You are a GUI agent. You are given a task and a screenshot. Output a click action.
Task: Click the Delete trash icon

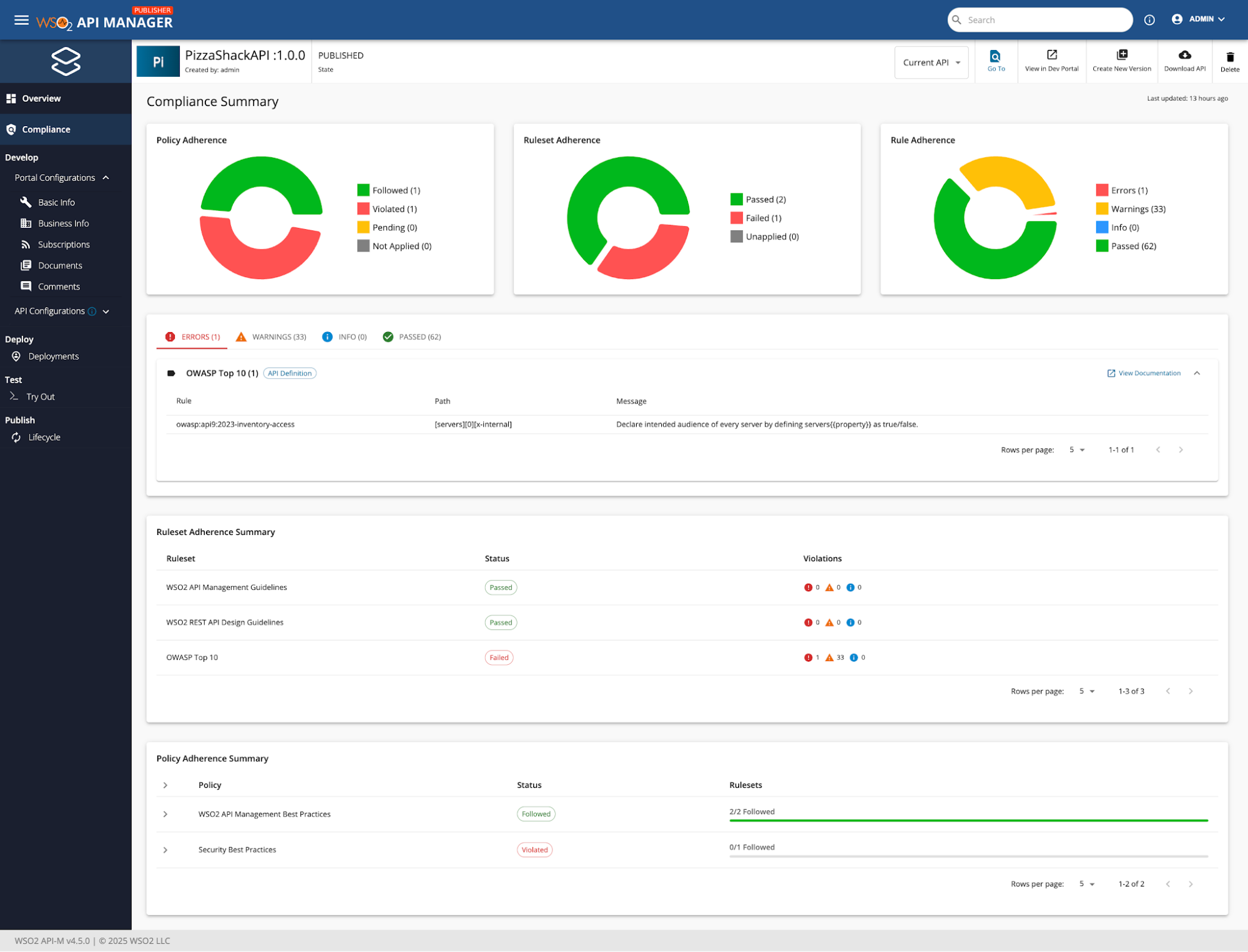[1229, 57]
